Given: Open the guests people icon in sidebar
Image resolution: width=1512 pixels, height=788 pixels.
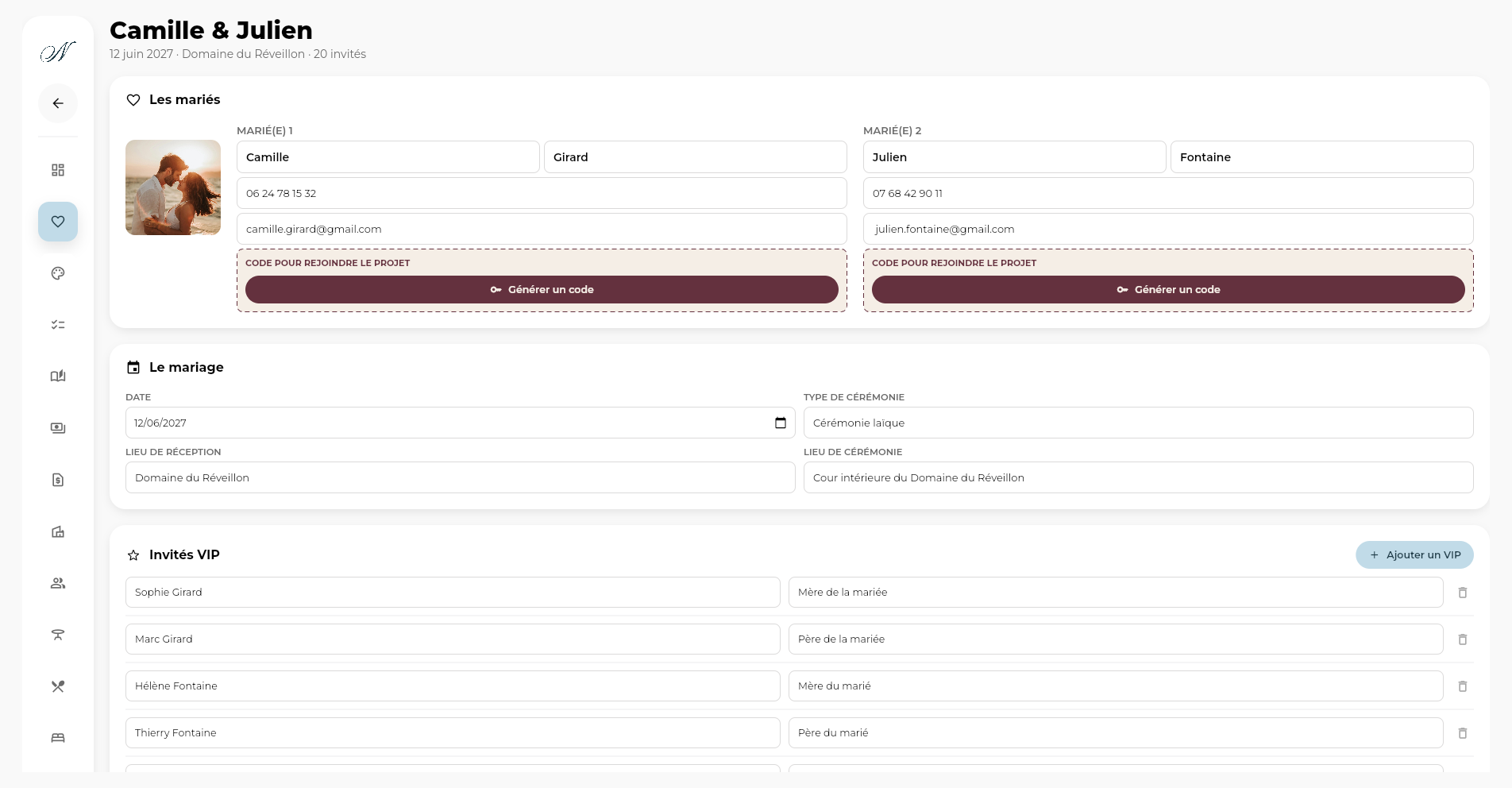Looking at the screenshot, I should (58, 583).
